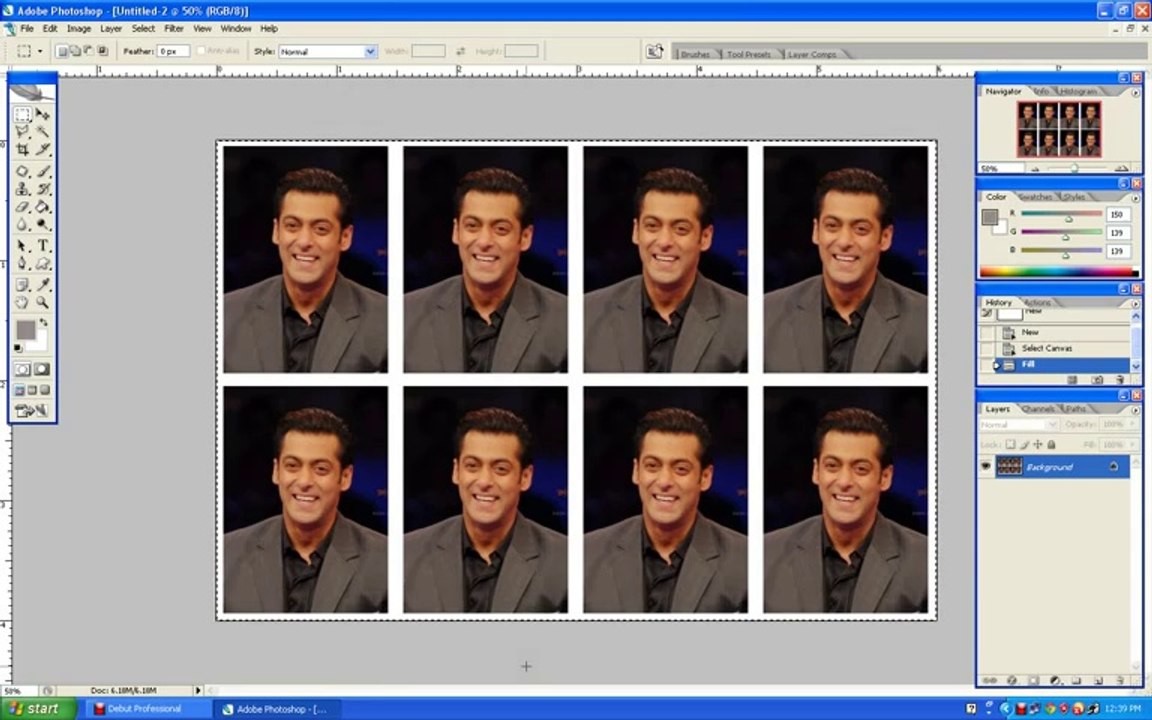Select the Move tool

[x=43, y=114]
